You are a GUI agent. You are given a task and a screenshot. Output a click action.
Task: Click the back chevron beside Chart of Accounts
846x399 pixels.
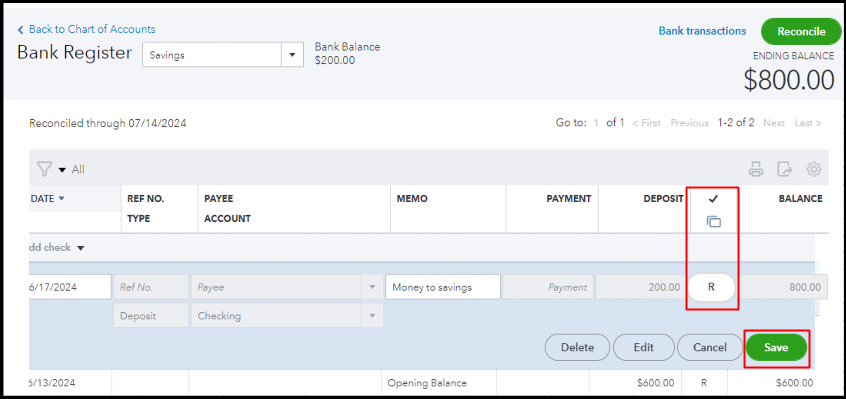coord(21,30)
